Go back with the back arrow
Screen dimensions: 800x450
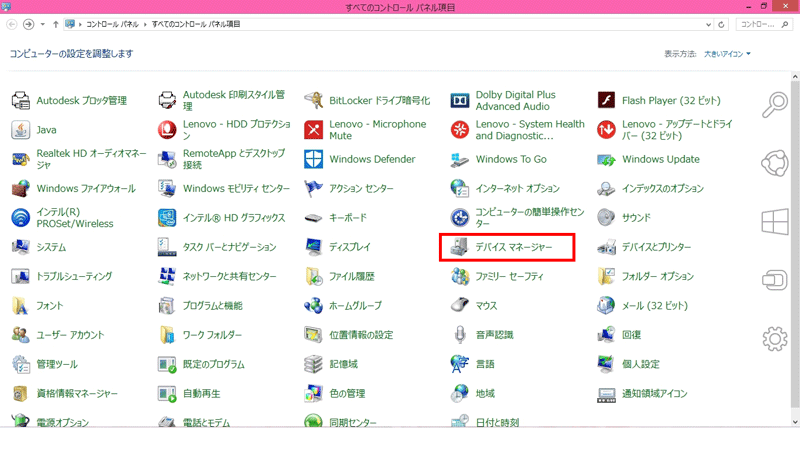click(x=12, y=24)
